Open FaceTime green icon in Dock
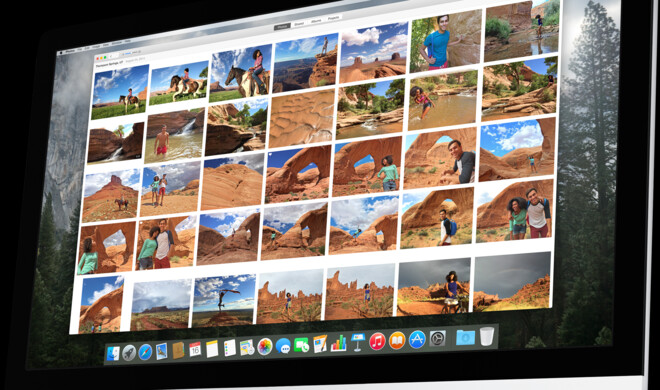The image size is (660, 390). 301,345
